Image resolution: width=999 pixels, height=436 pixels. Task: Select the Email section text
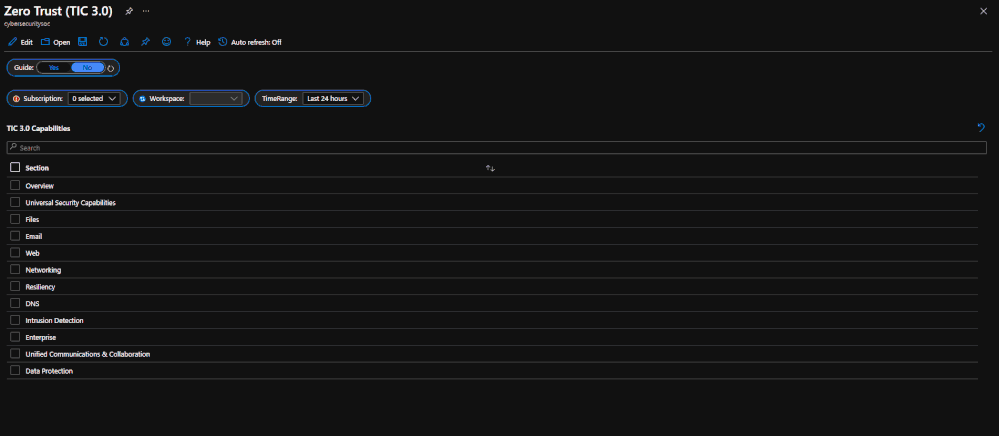pos(34,236)
